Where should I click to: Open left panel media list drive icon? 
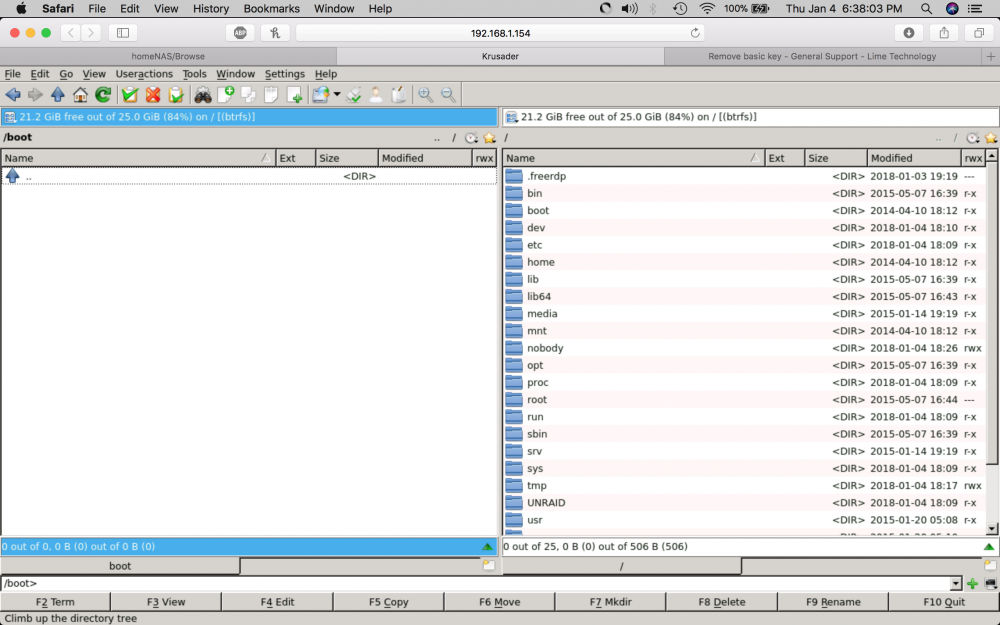coord(10,117)
